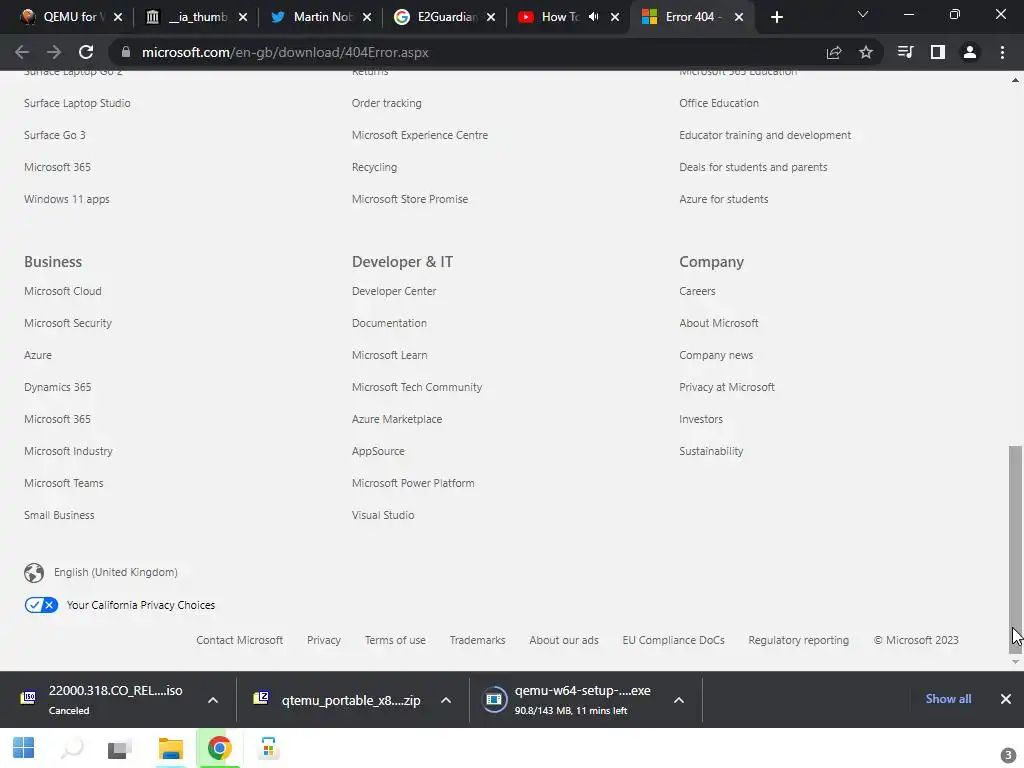The height and width of the screenshot is (768, 1024).
Task: Open the Azure Marketplace link
Action: [397, 419]
